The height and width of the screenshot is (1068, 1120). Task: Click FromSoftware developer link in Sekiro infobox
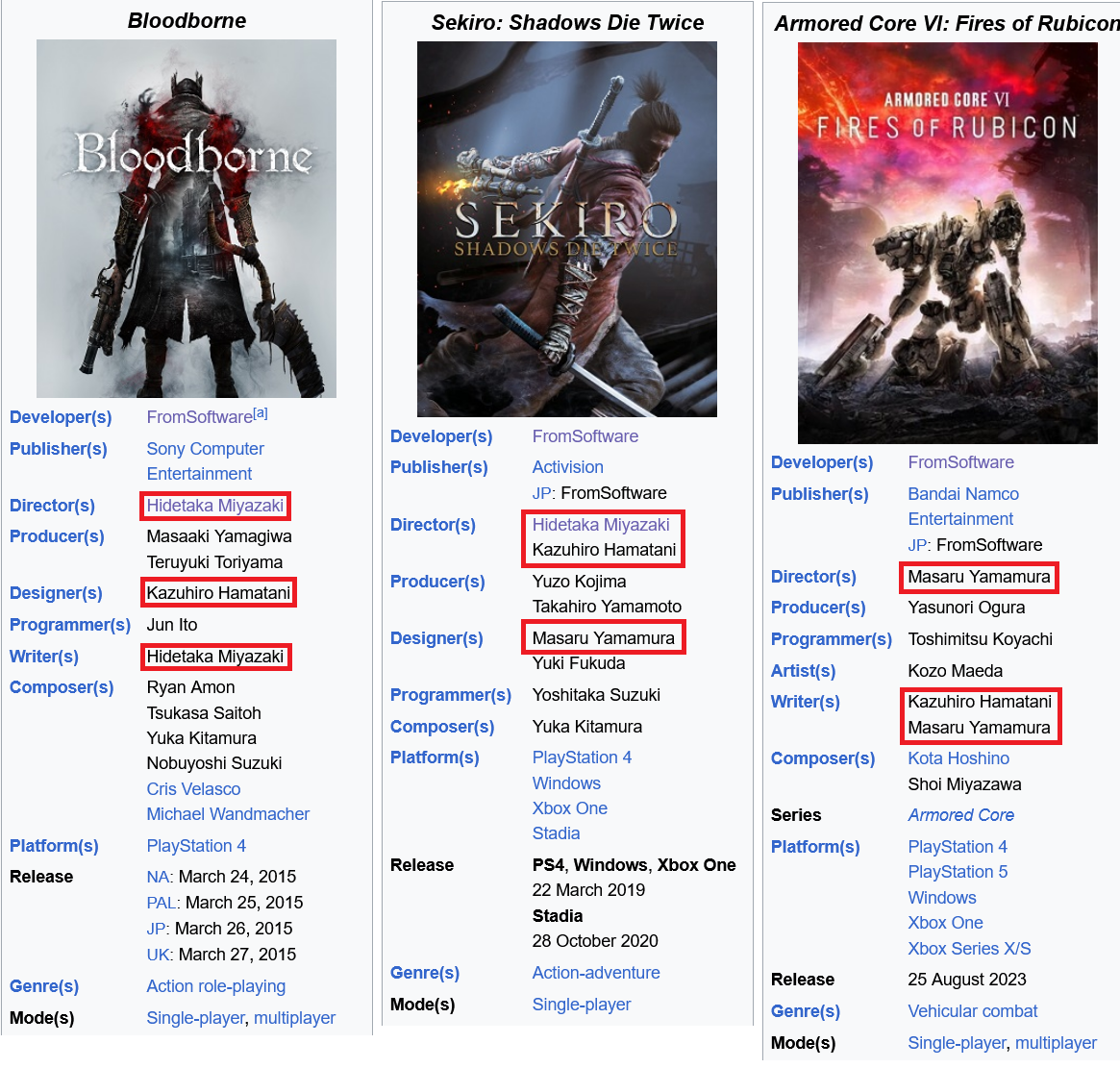pos(585,436)
